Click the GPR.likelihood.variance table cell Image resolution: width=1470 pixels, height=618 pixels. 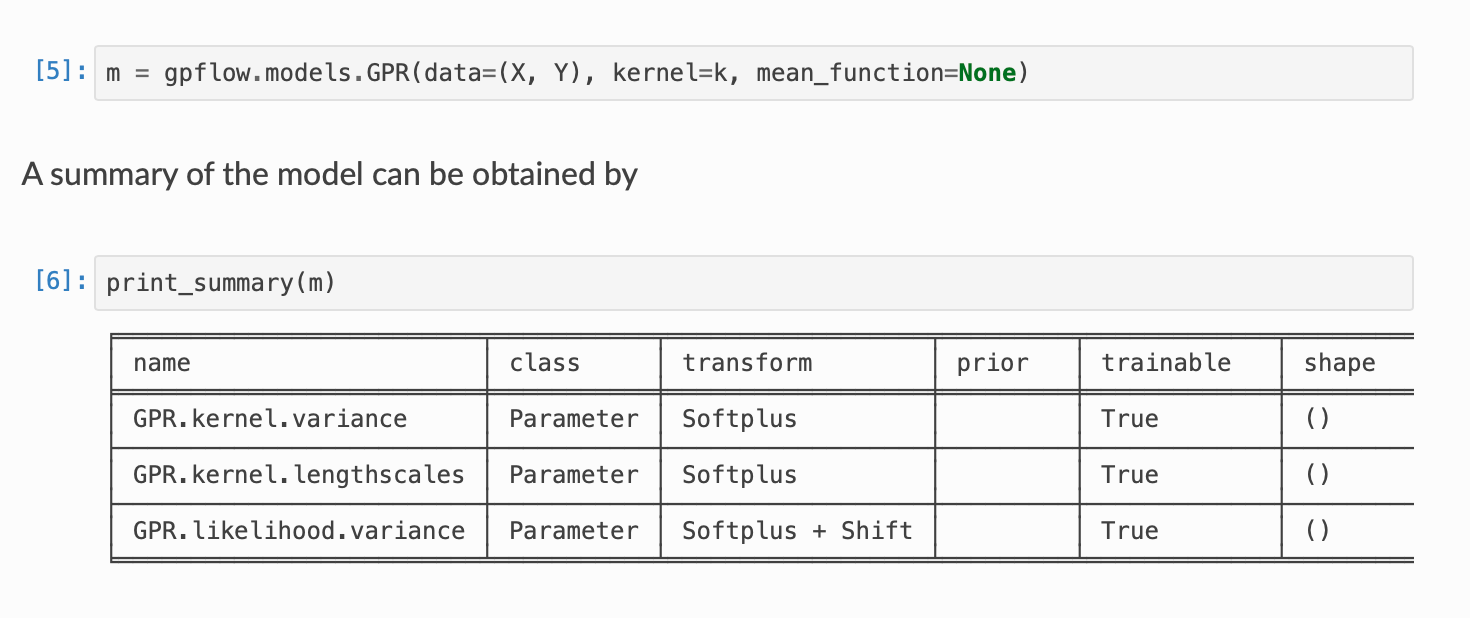click(x=298, y=531)
